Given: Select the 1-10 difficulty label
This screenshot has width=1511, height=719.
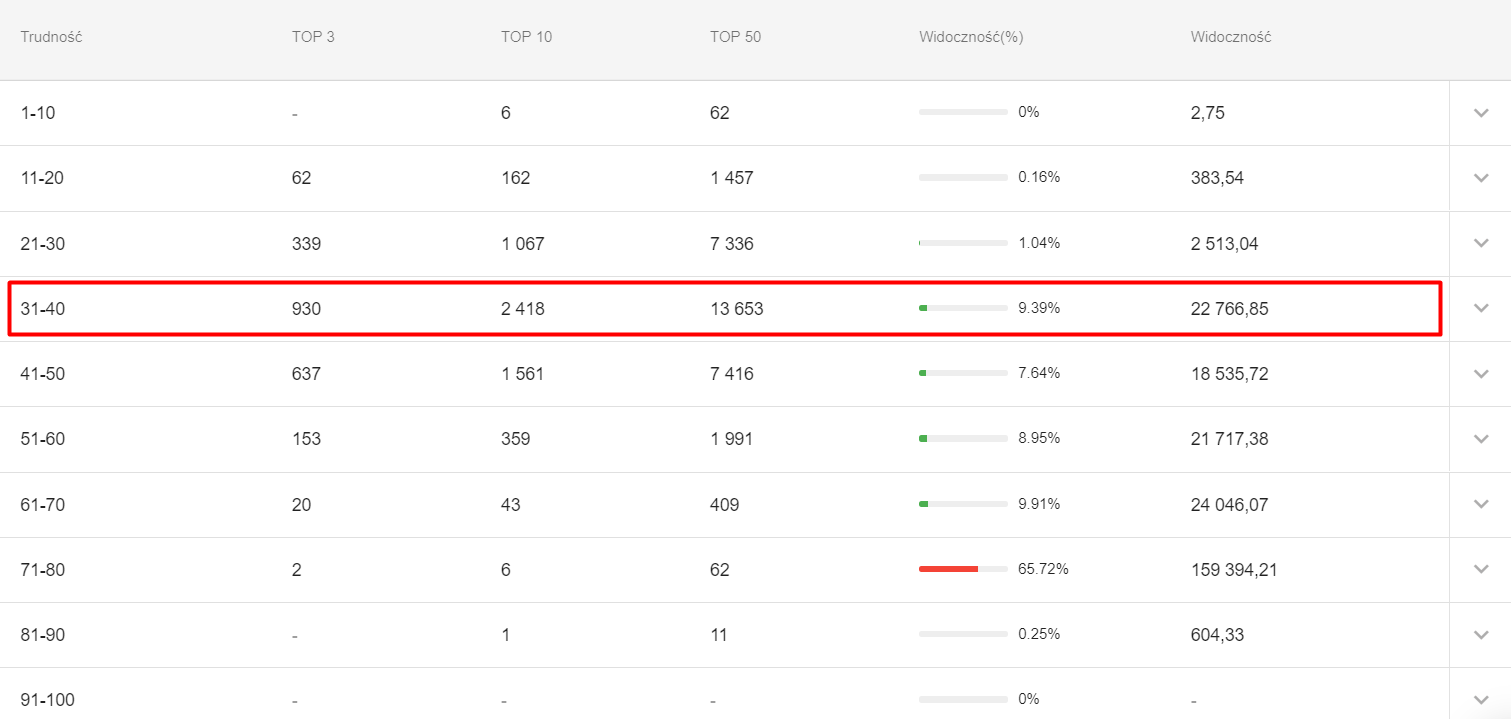Looking at the screenshot, I should coord(38,113).
